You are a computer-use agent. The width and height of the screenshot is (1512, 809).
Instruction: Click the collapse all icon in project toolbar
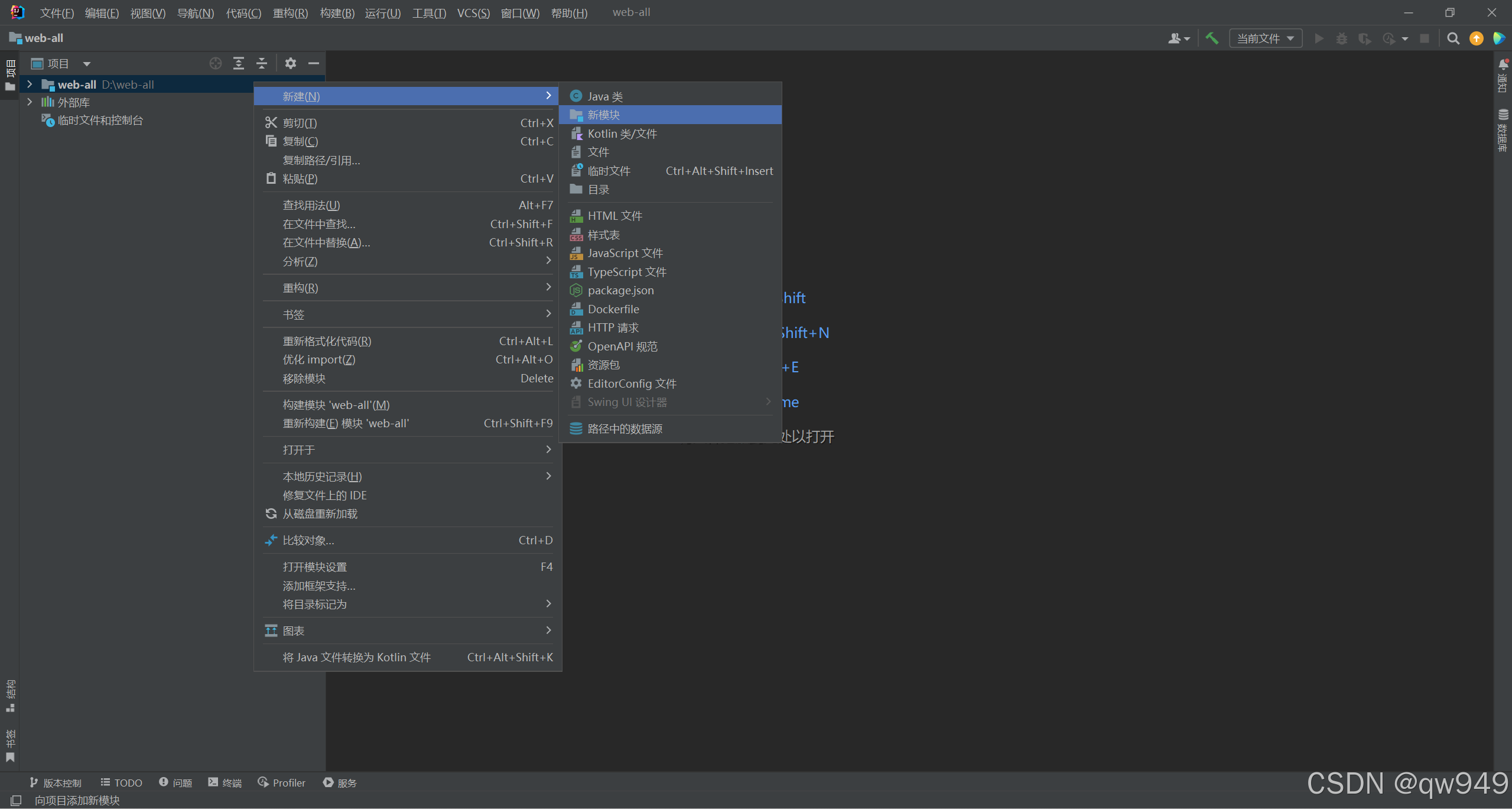point(262,63)
